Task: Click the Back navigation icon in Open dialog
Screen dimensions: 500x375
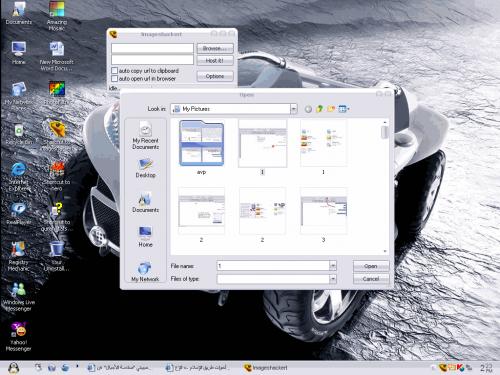Action: click(308, 109)
